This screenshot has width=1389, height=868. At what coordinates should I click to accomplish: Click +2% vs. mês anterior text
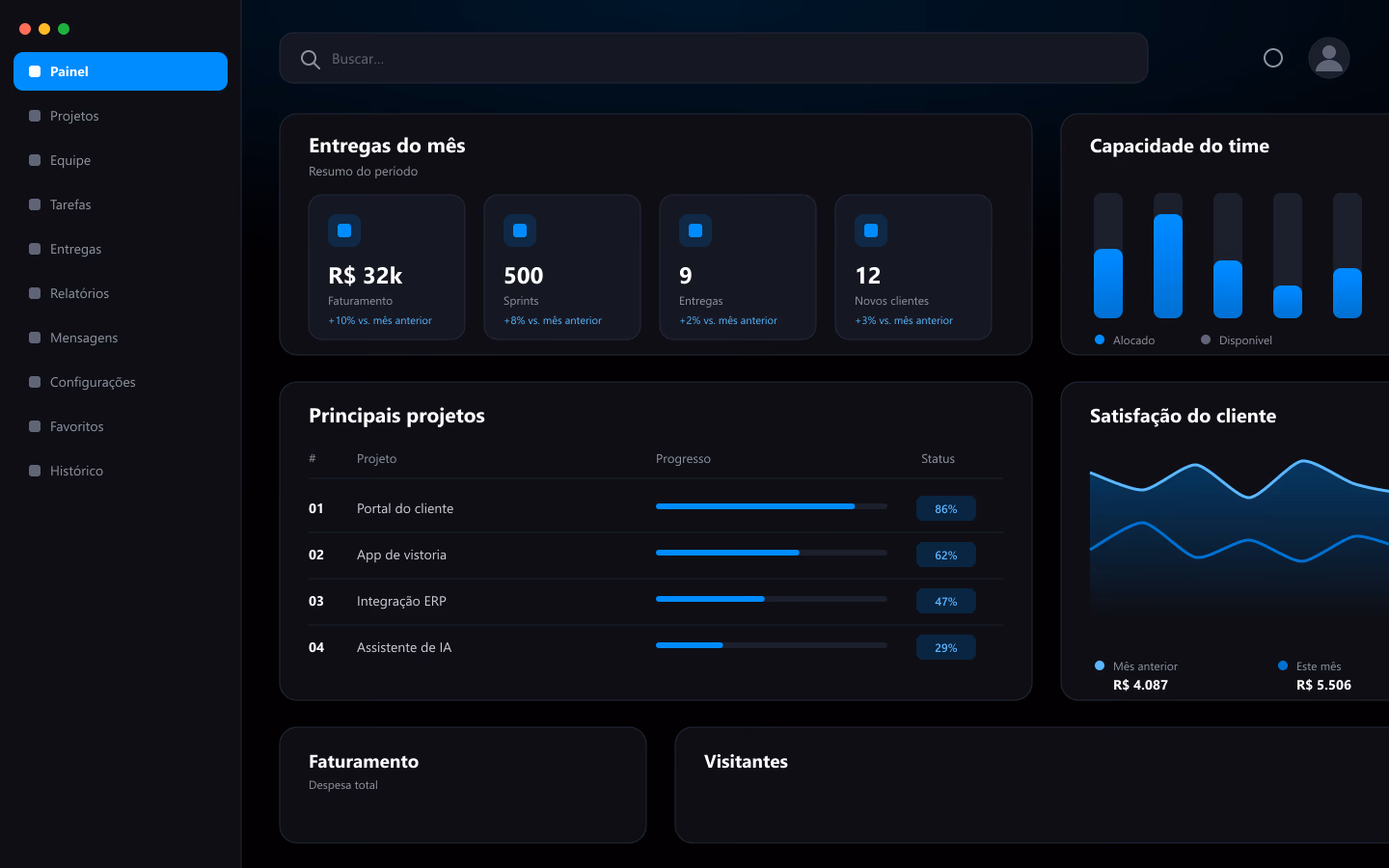[728, 320]
